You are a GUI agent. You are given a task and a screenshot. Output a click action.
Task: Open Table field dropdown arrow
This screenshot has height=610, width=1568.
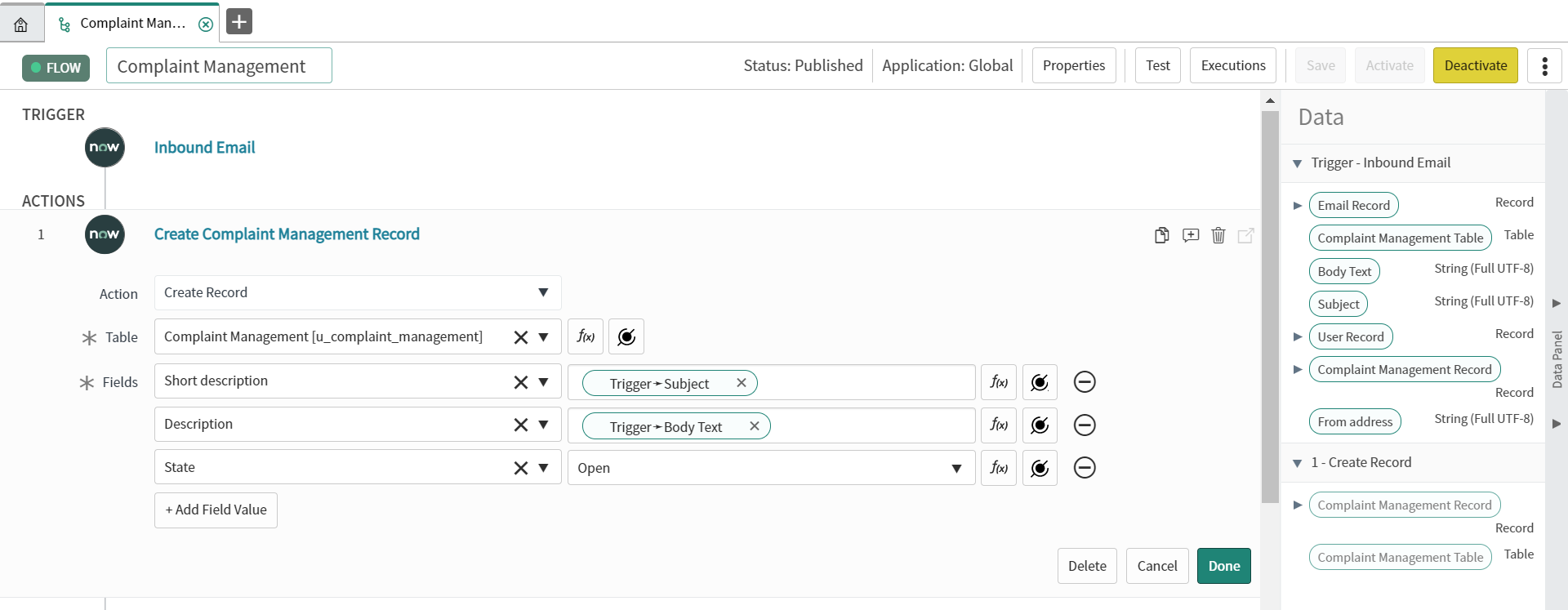[x=543, y=337]
